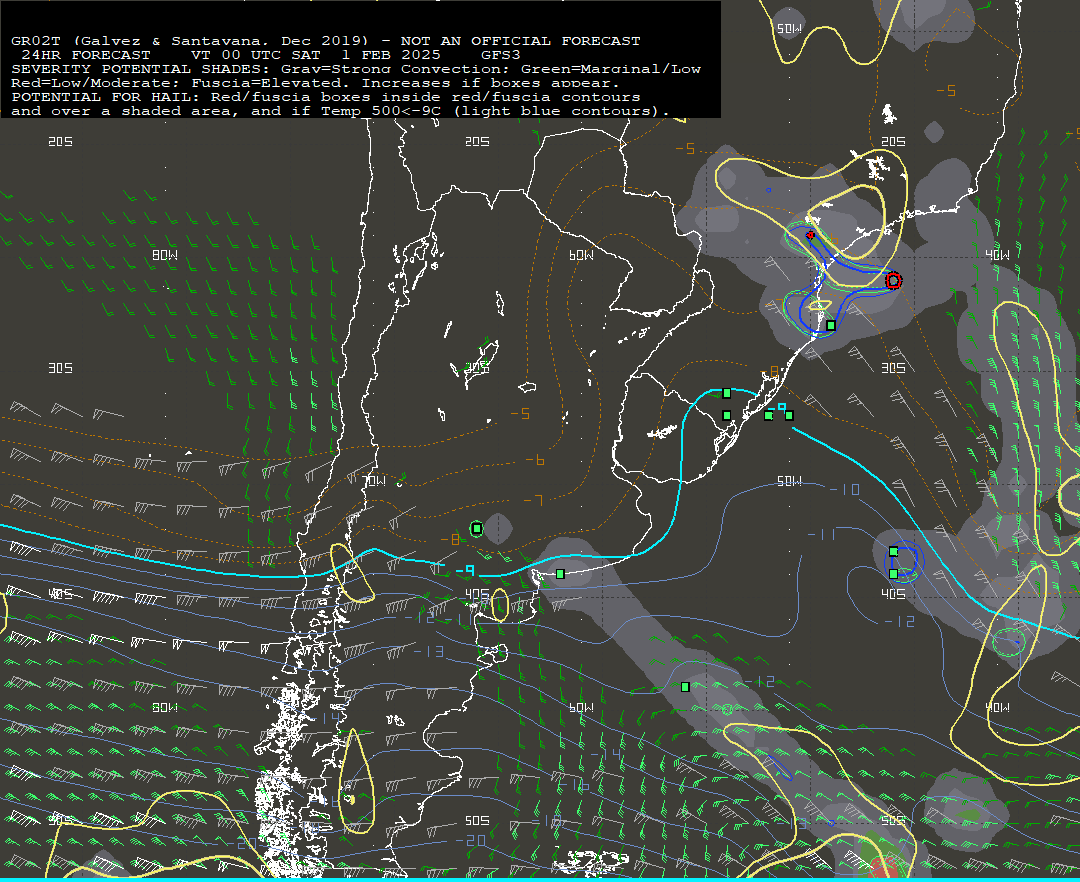Select the green box marker on the Argentine coast near 40S
The image size is (1080, 882).
(560, 574)
